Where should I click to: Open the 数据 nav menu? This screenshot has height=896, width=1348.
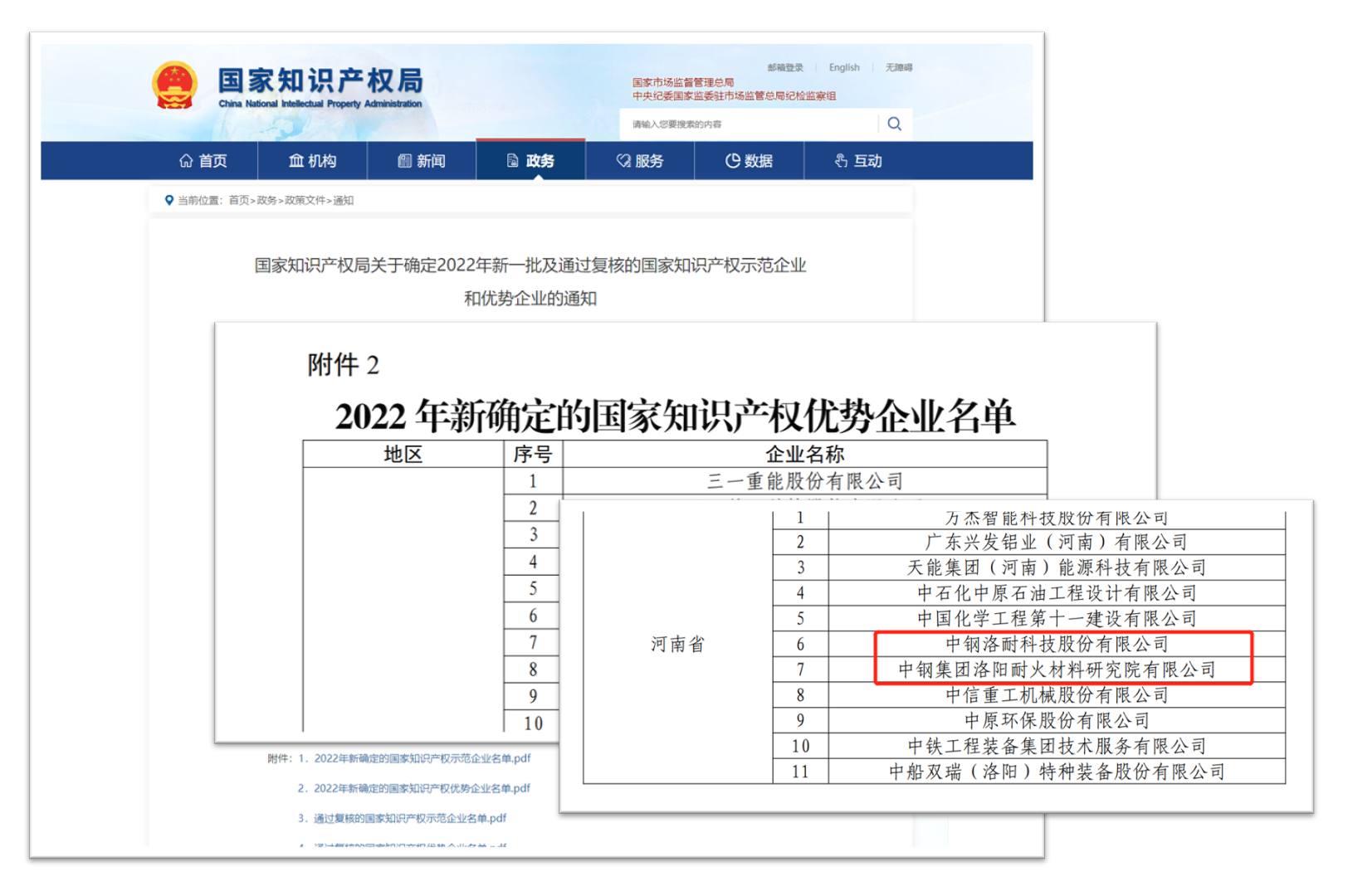pos(749,161)
